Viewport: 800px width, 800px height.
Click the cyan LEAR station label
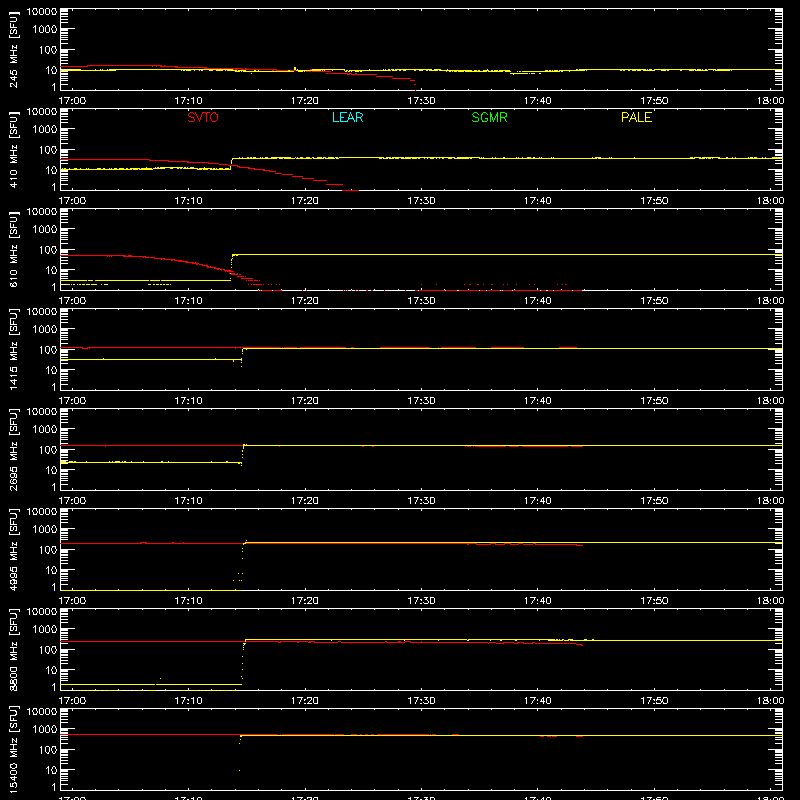tap(347, 117)
